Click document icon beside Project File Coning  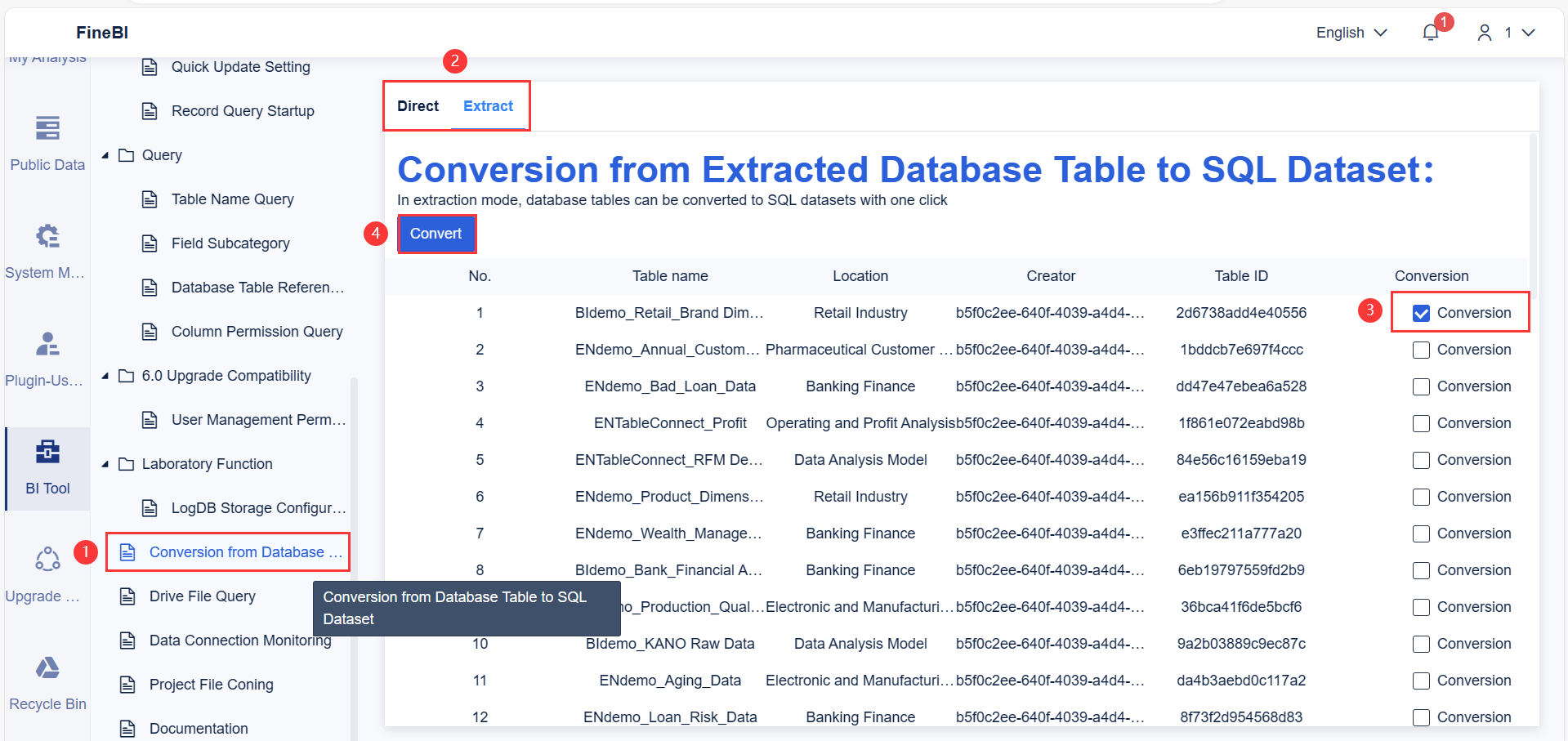pyautogui.click(x=127, y=685)
